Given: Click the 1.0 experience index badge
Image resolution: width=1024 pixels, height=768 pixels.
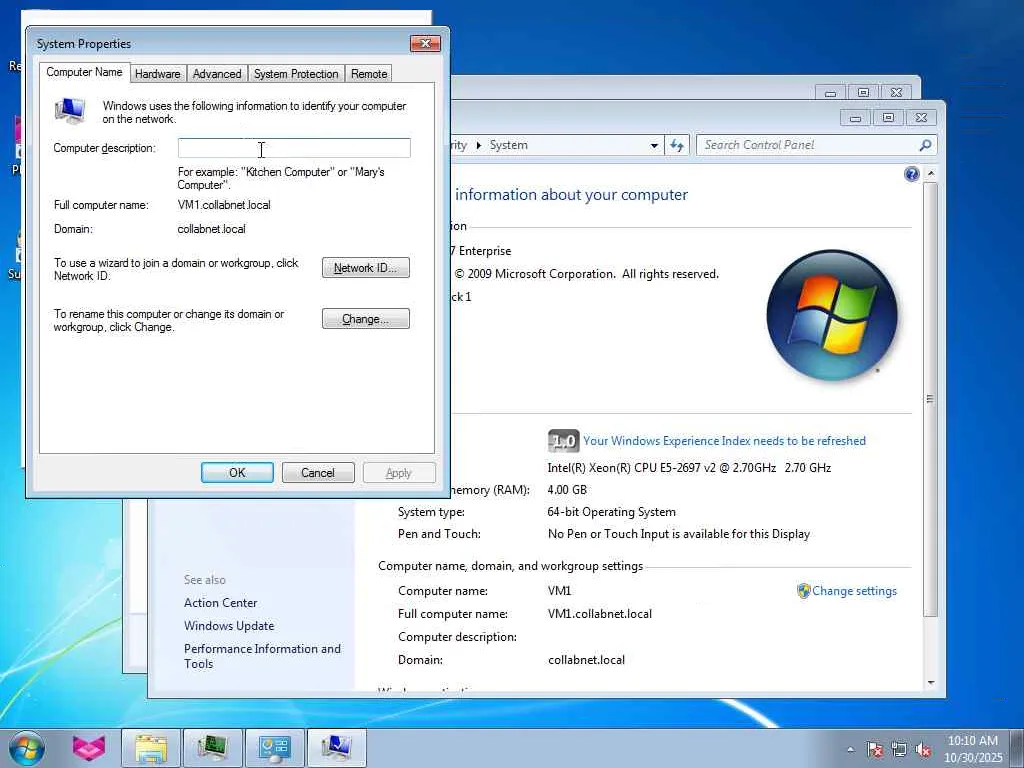Looking at the screenshot, I should pyautogui.click(x=563, y=441).
